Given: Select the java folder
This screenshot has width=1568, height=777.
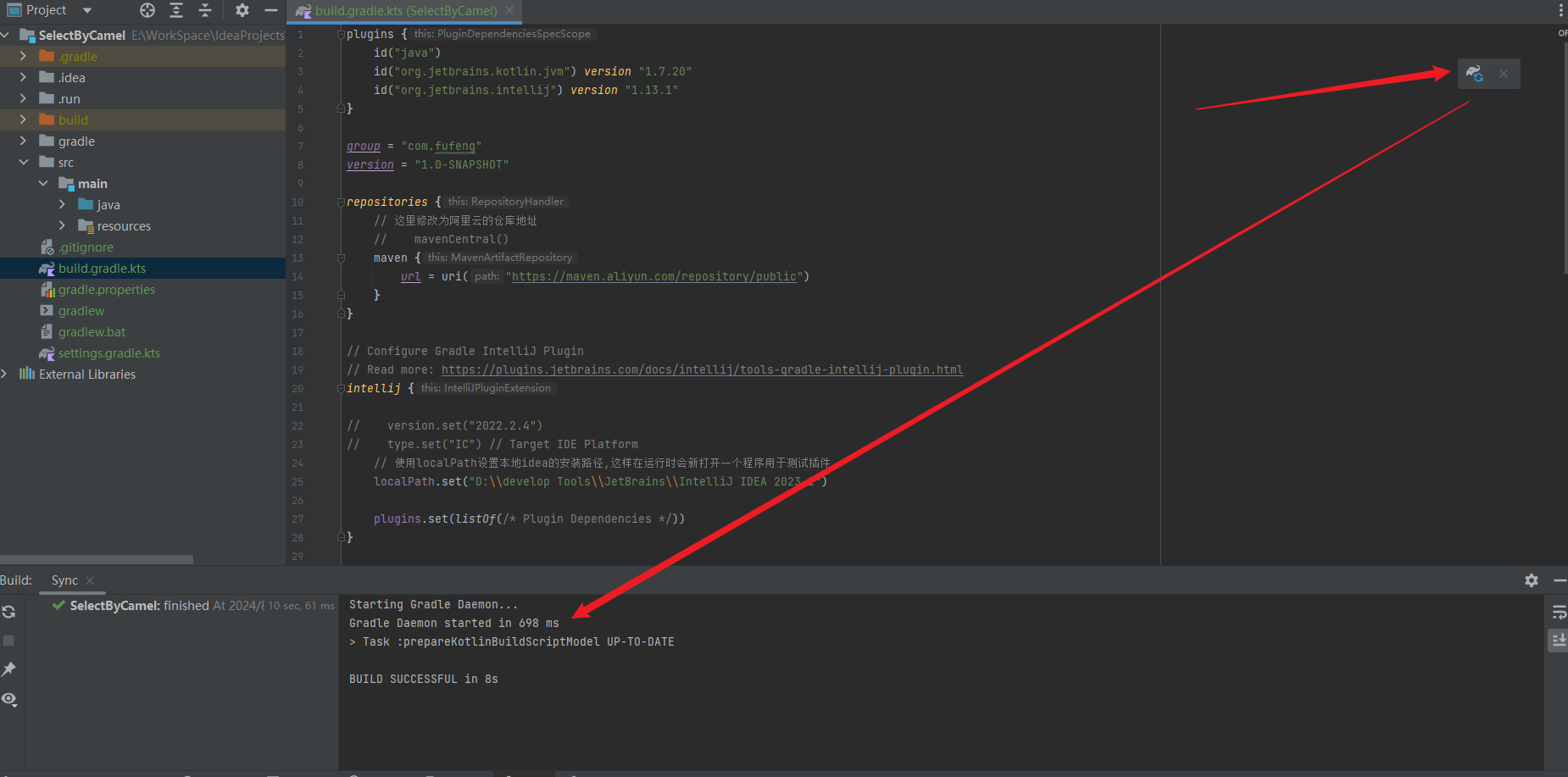Looking at the screenshot, I should click(108, 204).
